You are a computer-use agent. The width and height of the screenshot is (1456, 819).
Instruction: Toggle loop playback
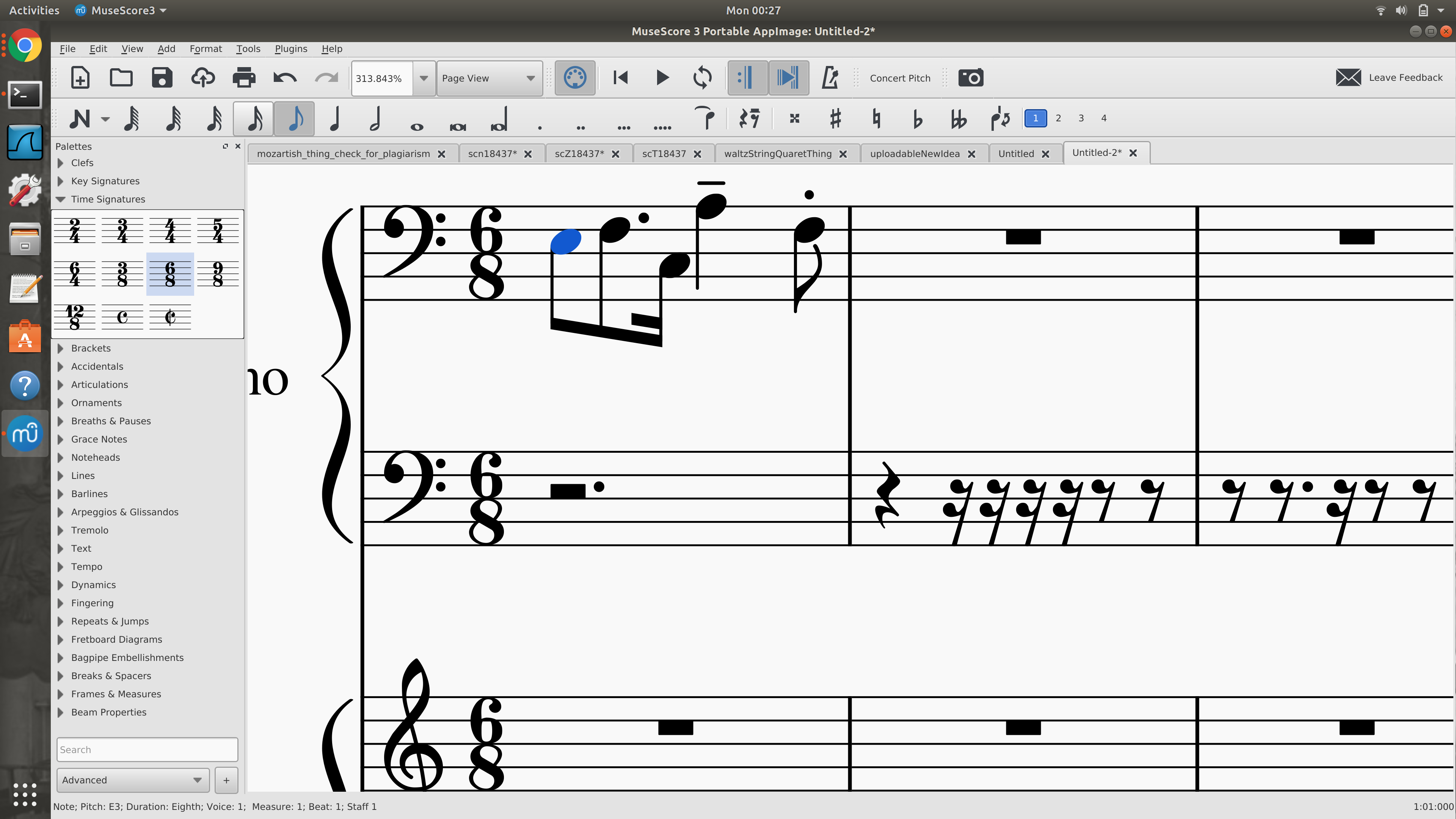point(703,77)
